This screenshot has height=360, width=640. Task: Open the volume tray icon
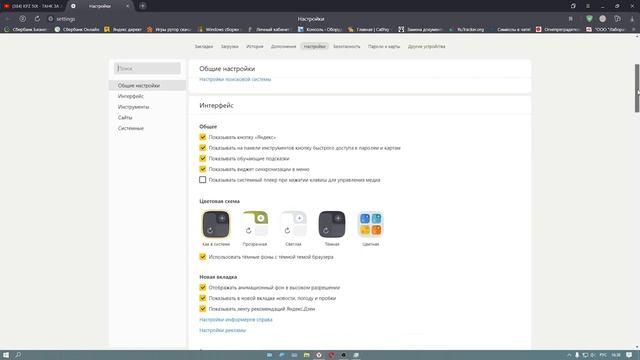[593, 355]
